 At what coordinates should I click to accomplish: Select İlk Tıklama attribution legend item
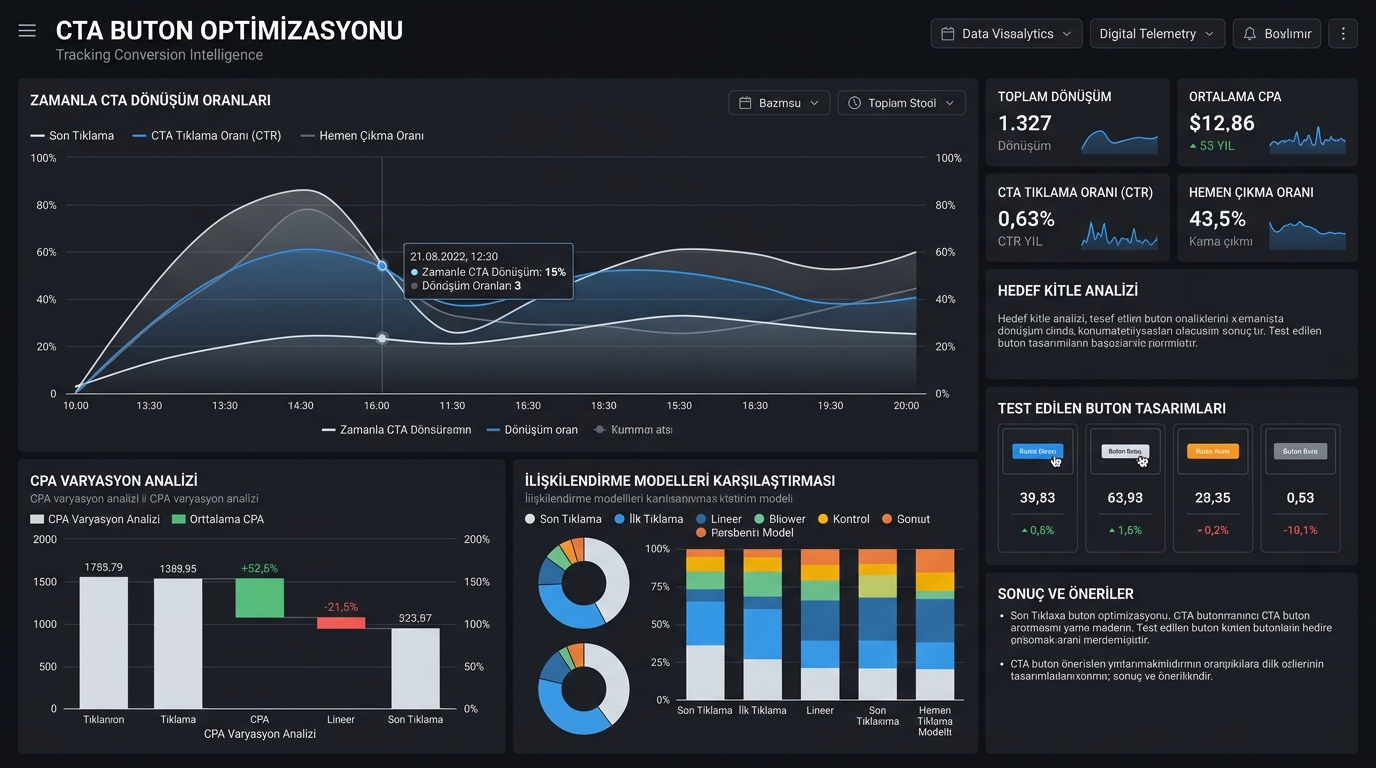[x=649, y=519]
